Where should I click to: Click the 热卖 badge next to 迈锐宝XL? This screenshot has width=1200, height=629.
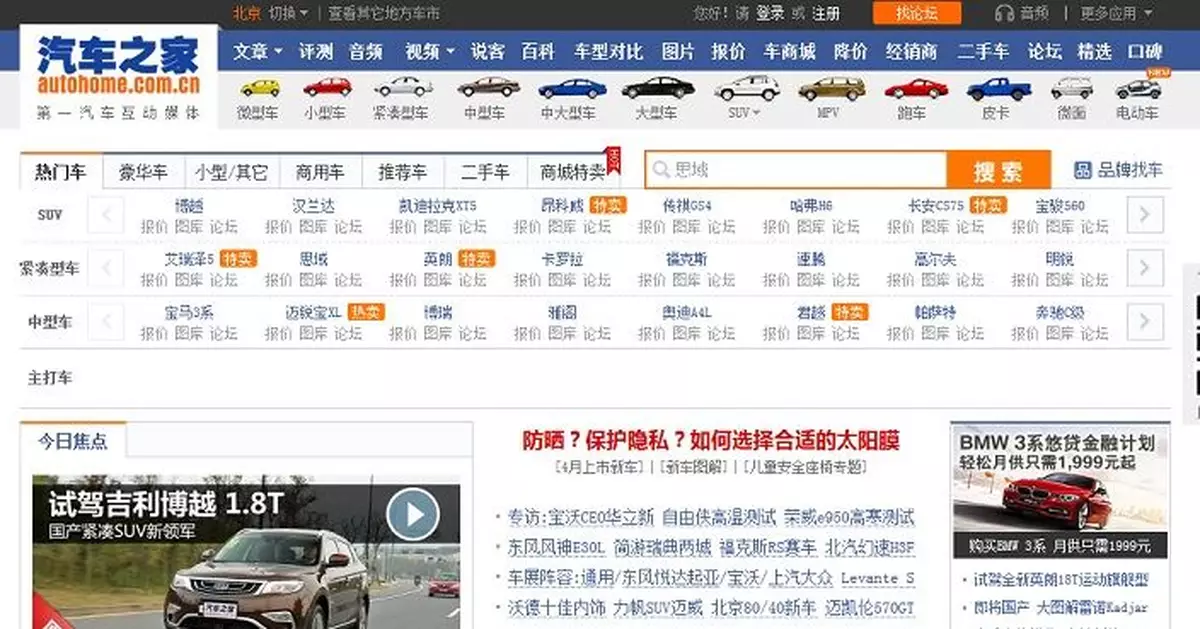coord(367,311)
